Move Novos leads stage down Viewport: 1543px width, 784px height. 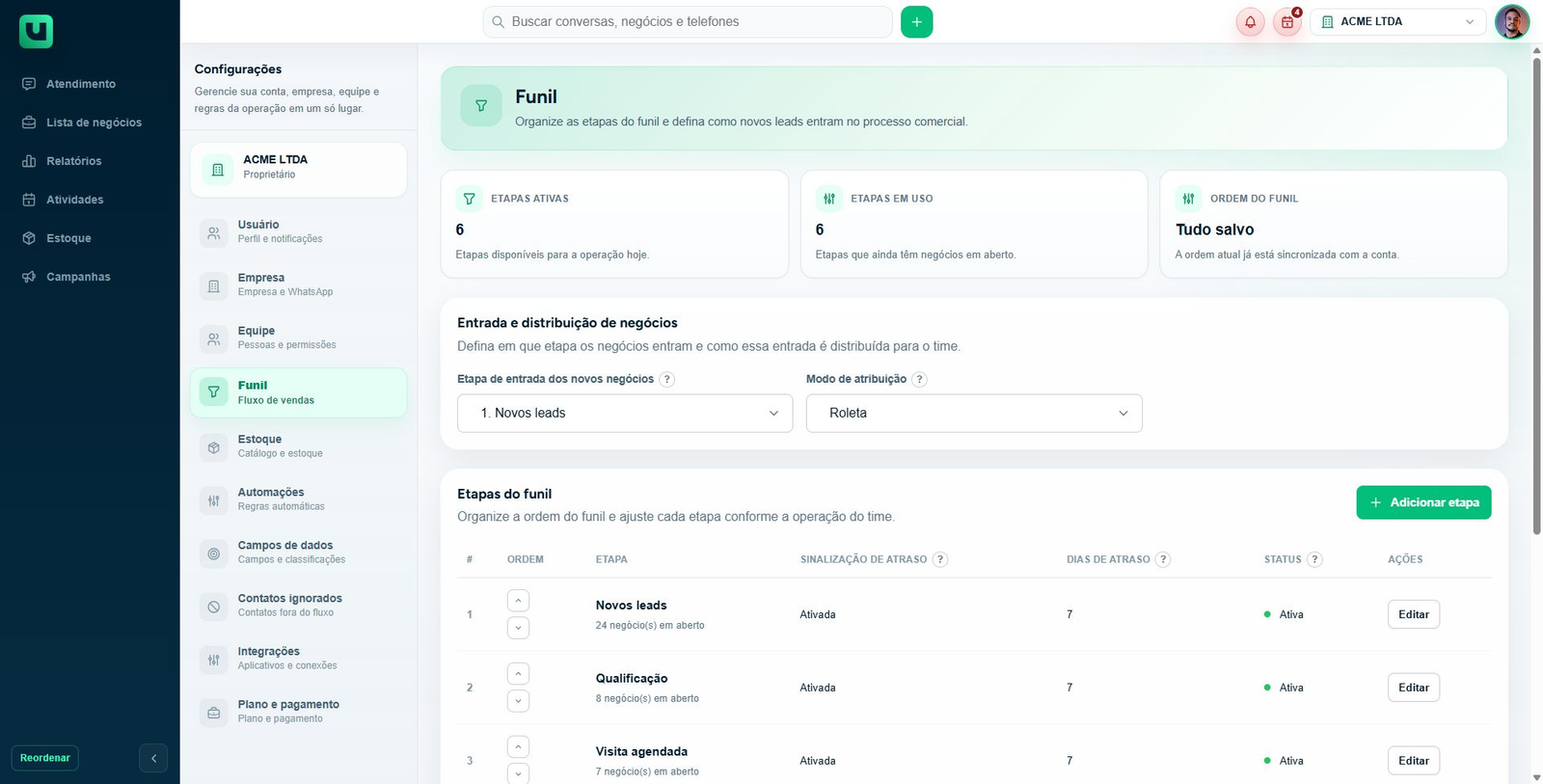[x=518, y=628]
